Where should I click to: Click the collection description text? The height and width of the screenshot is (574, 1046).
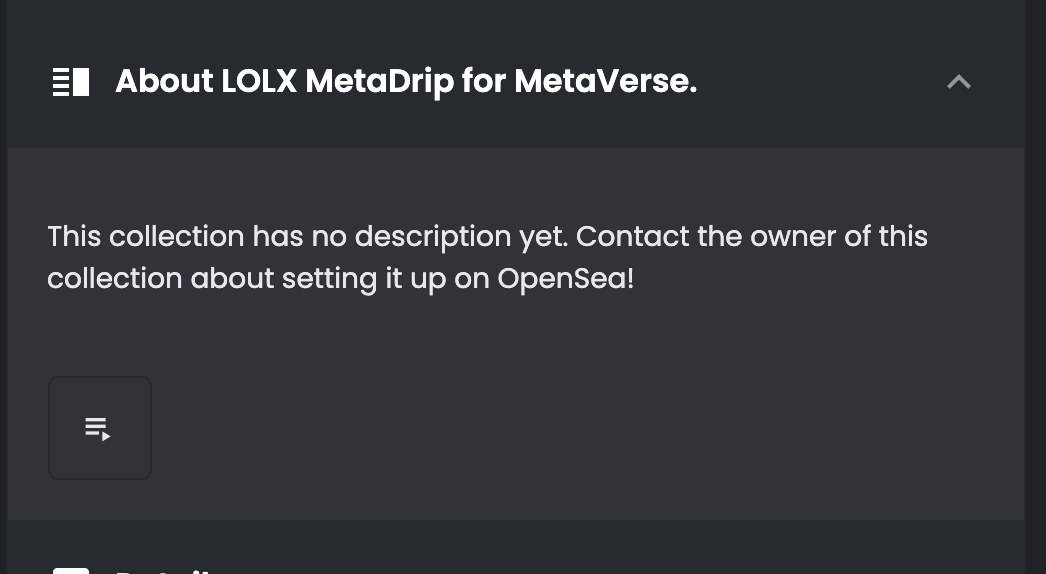tap(487, 257)
